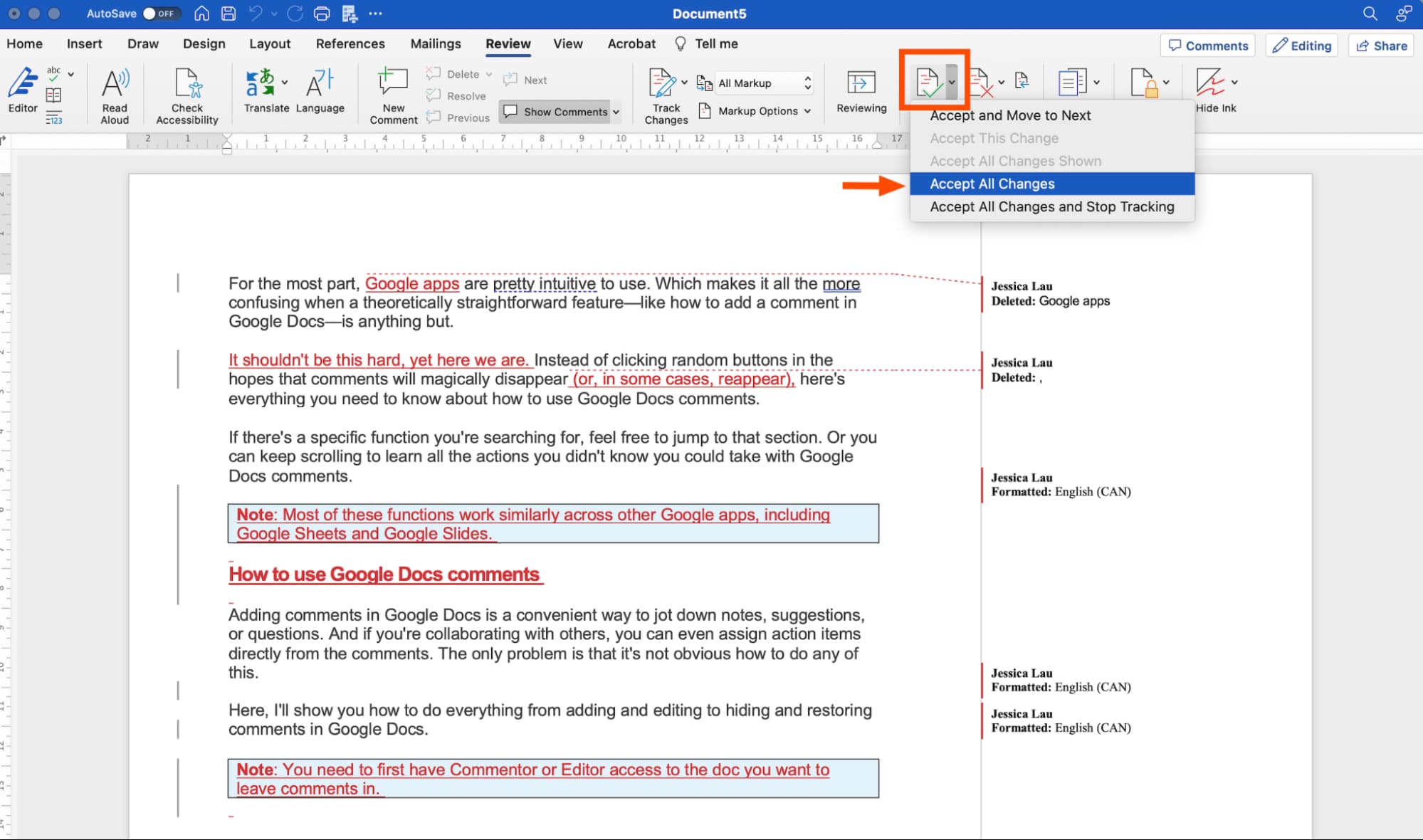Viewport: 1423px width, 840px height.
Task: Search in document using magnifier icon
Action: point(1370,14)
